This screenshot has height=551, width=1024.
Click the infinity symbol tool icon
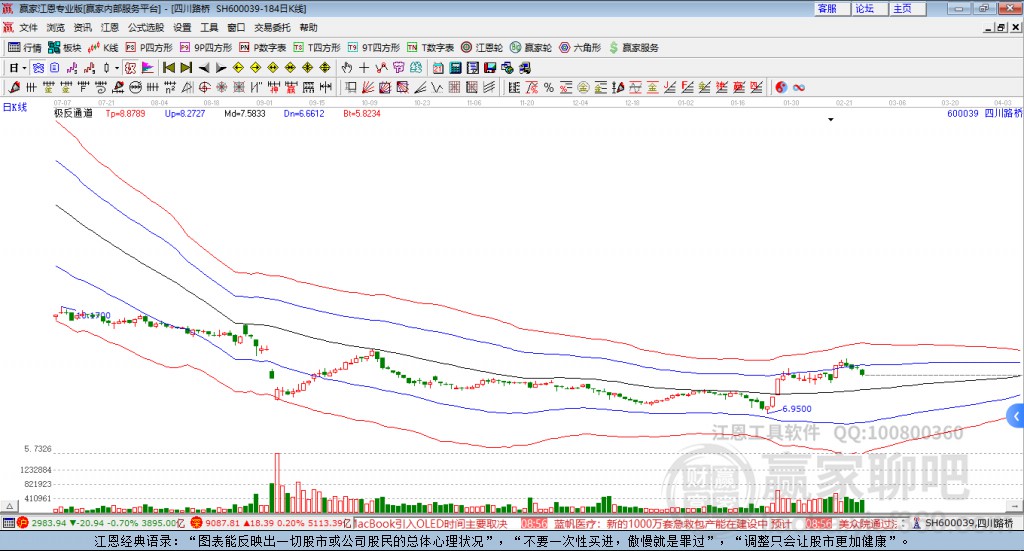pyautogui.click(x=799, y=87)
